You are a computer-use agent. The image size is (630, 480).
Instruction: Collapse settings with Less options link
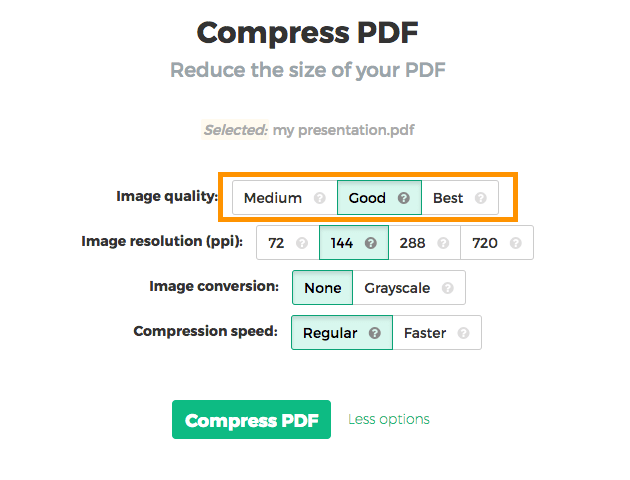(389, 420)
